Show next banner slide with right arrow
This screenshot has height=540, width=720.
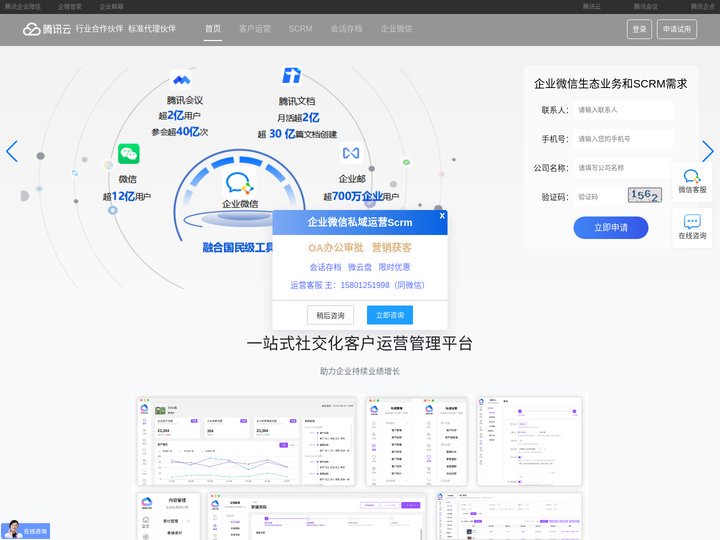coord(708,151)
